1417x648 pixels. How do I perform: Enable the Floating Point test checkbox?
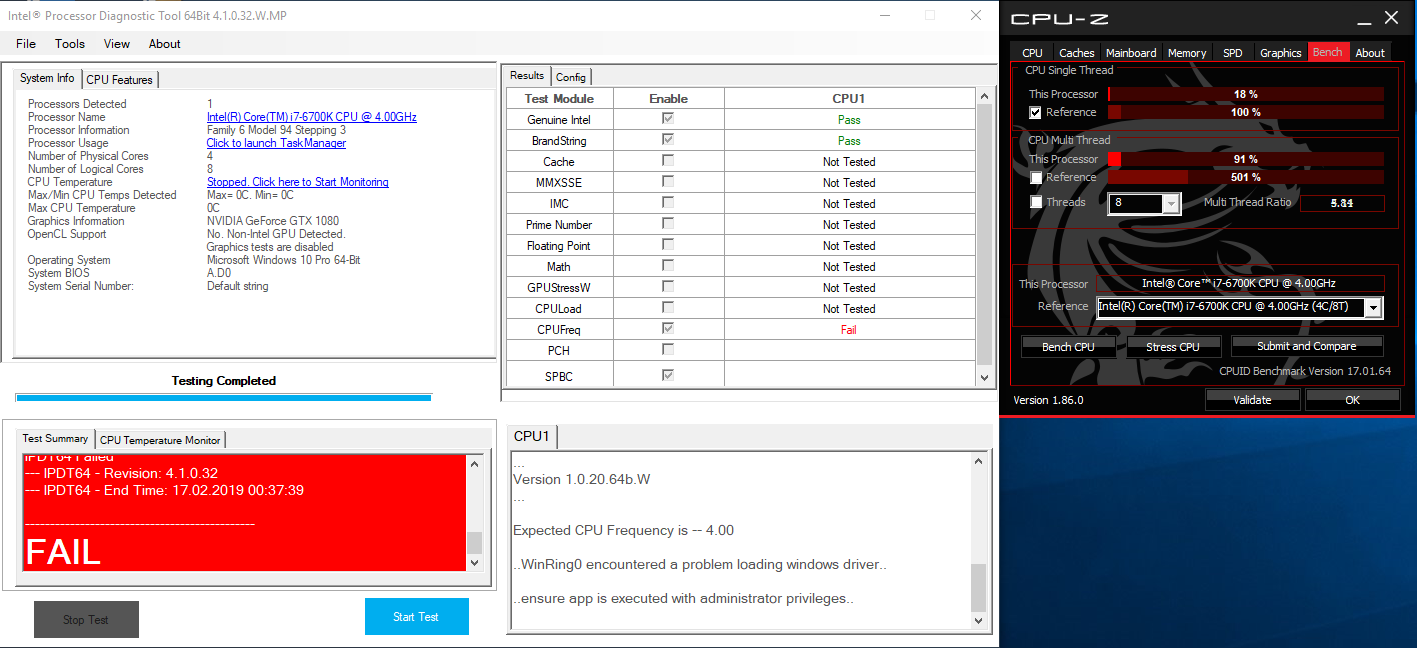[x=668, y=245]
